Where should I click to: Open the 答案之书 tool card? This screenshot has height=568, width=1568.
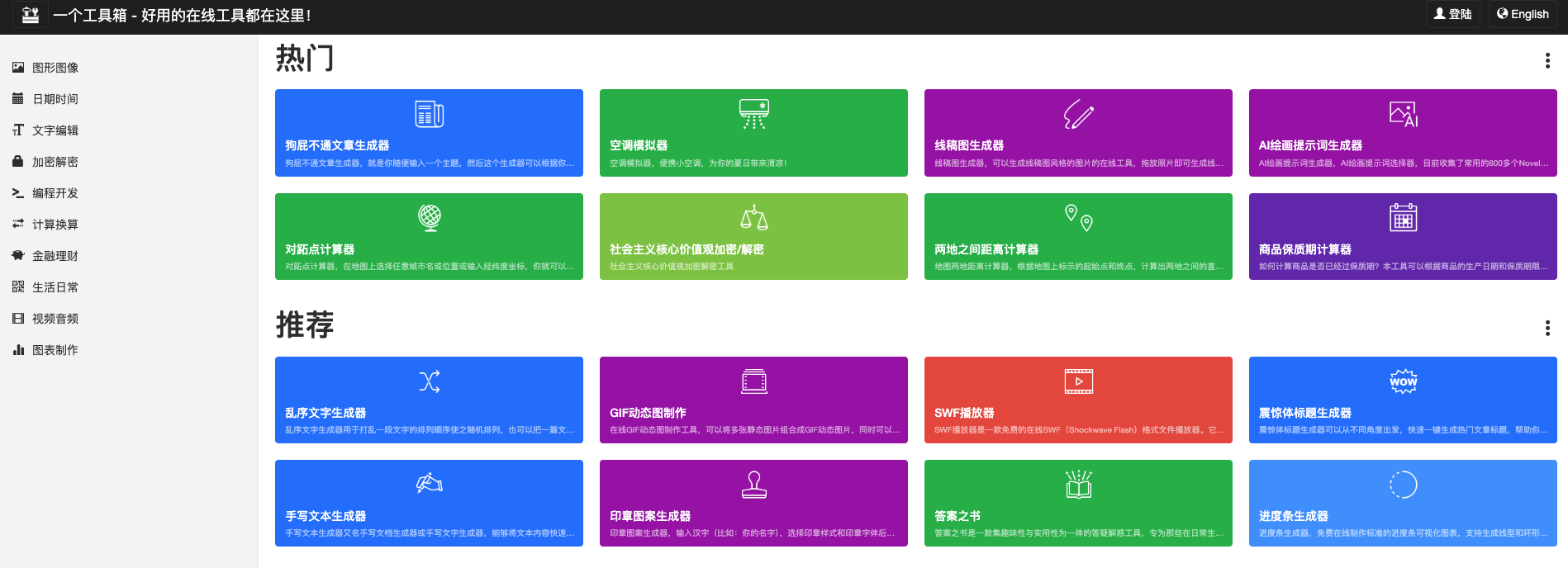[1078, 504]
